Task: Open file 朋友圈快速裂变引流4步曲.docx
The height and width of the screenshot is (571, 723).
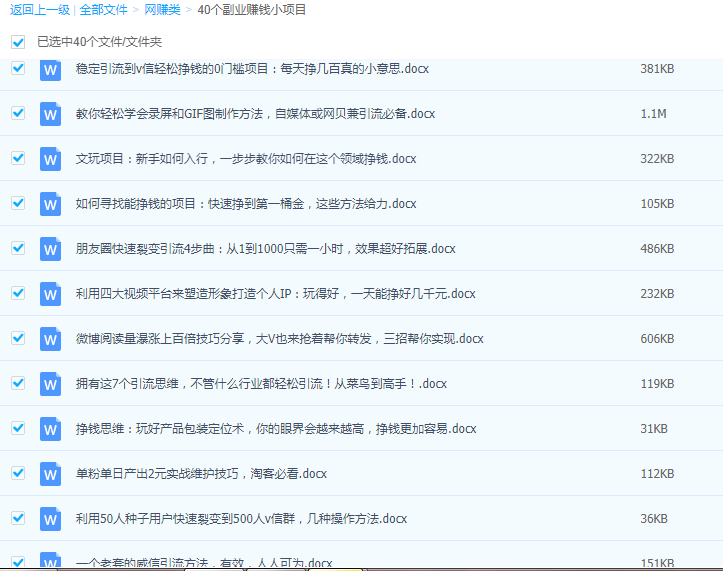Action: point(266,249)
